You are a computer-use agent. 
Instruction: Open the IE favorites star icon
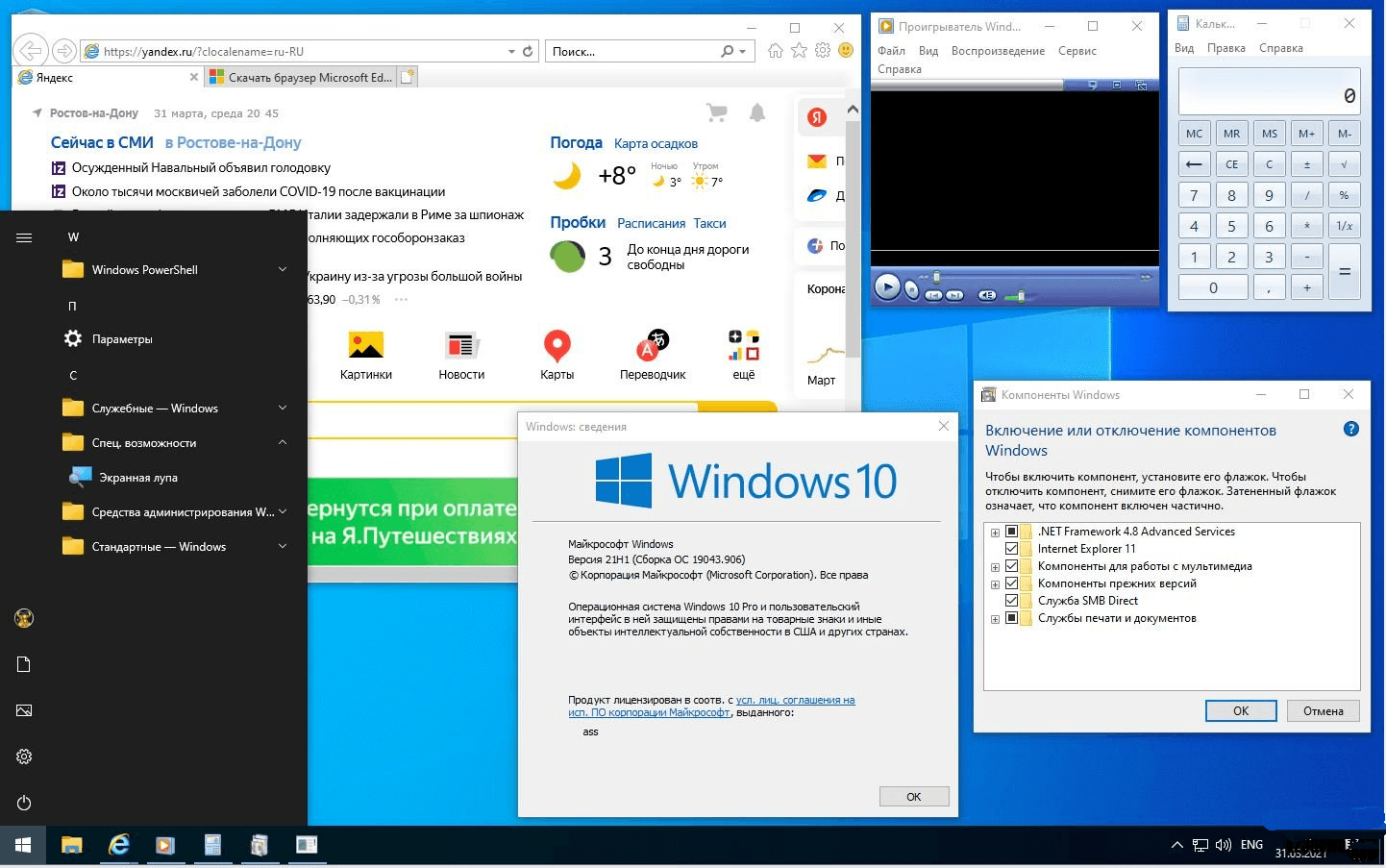[x=799, y=51]
